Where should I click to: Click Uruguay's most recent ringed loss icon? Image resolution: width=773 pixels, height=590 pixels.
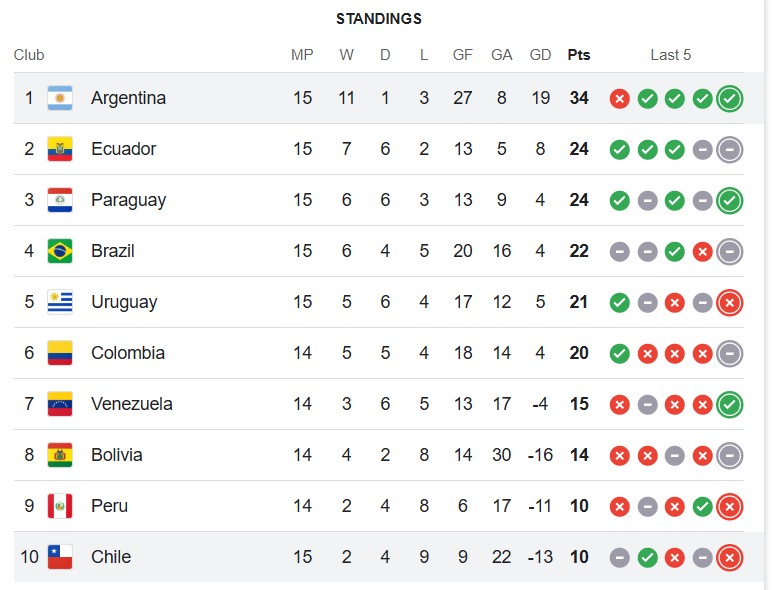[730, 302]
